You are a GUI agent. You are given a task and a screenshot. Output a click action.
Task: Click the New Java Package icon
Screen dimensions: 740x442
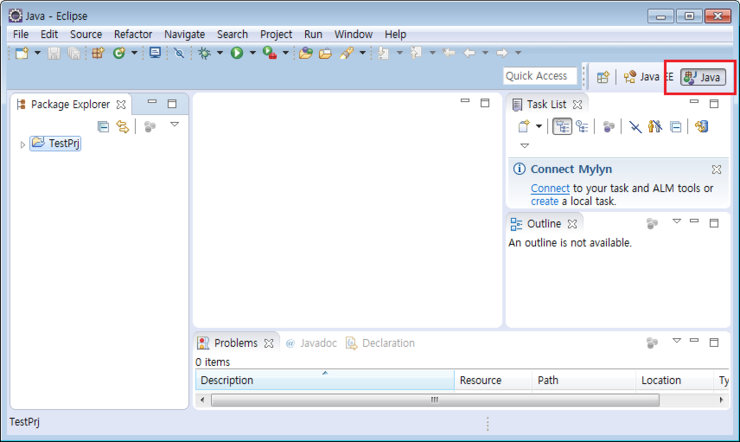(98, 53)
